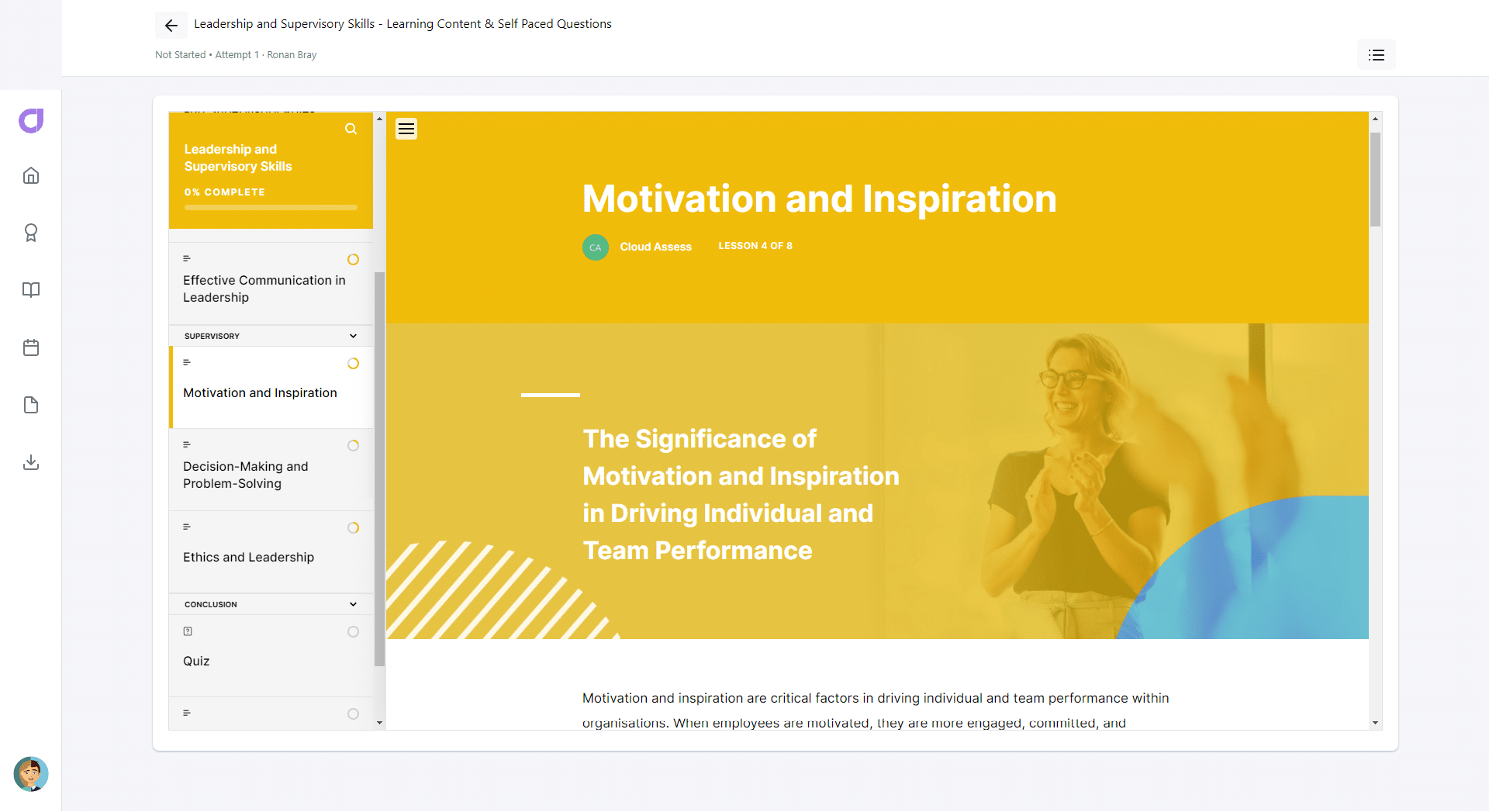Click the outline panel scrollbar thumb

coord(379,469)
